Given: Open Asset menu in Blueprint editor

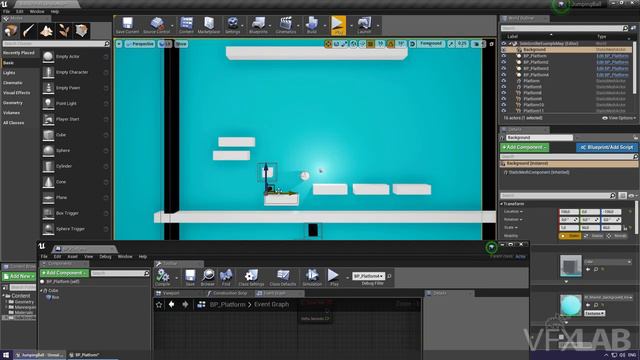Looking at the screenshot, I should (x=72, y=256).
